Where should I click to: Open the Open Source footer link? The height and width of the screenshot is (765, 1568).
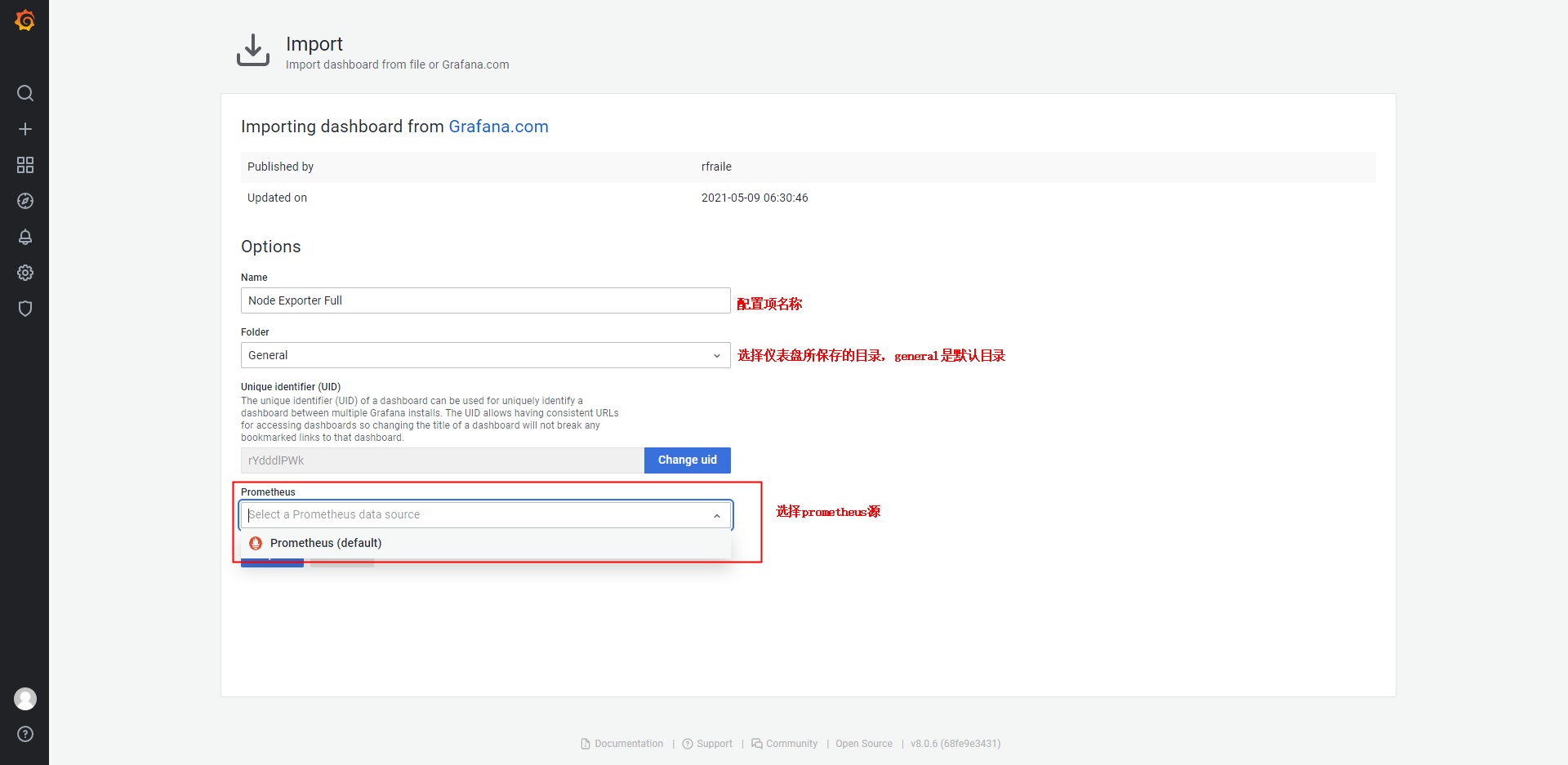[x=864, y=744]
